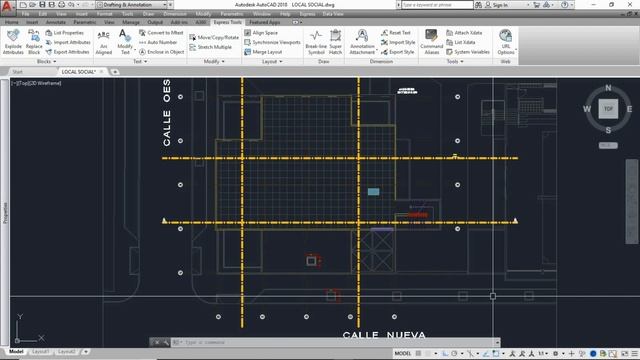The image size is (640, 360).
Task: Toggle the grid display in status bar
Action: coord(418,353)
